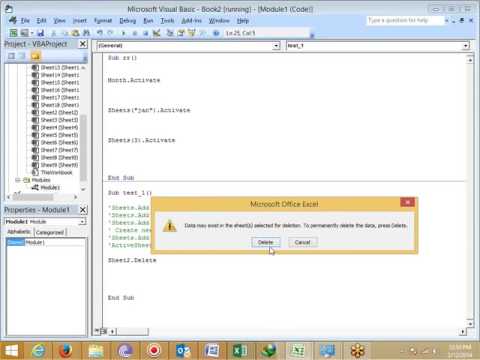Click the Break pause icon

[x=135, y=33]
